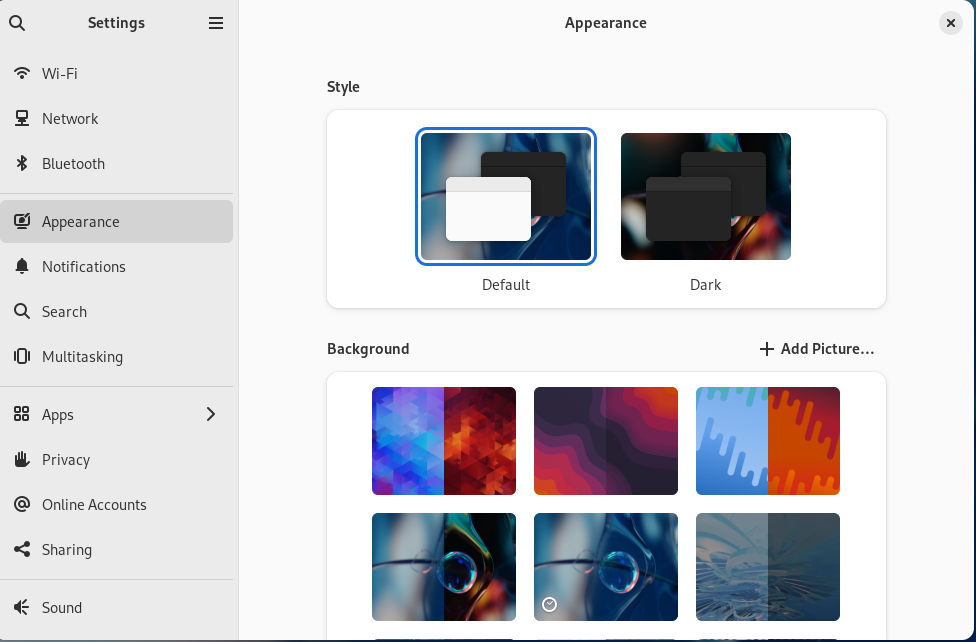Viewport: 976px width, 642px height.
Task: Open Wi-Fi settings panel
Action: point(116,73)
